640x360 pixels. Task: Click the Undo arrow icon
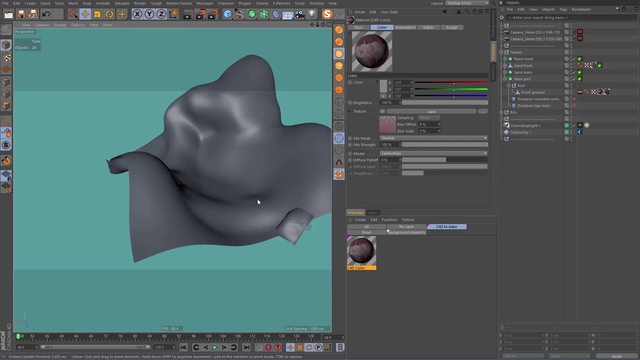[46, 14]
